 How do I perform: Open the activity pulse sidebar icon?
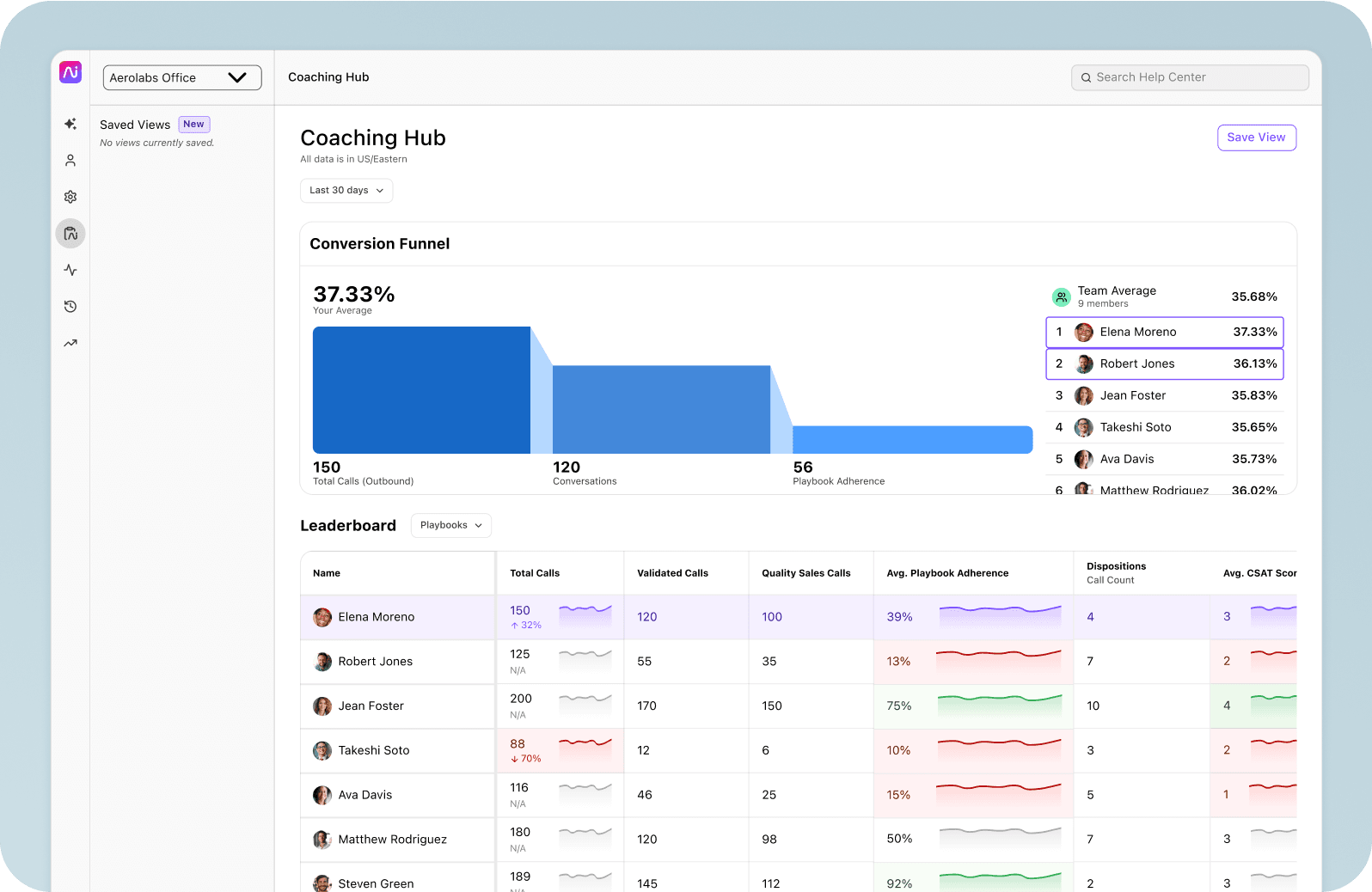(70, 270)
